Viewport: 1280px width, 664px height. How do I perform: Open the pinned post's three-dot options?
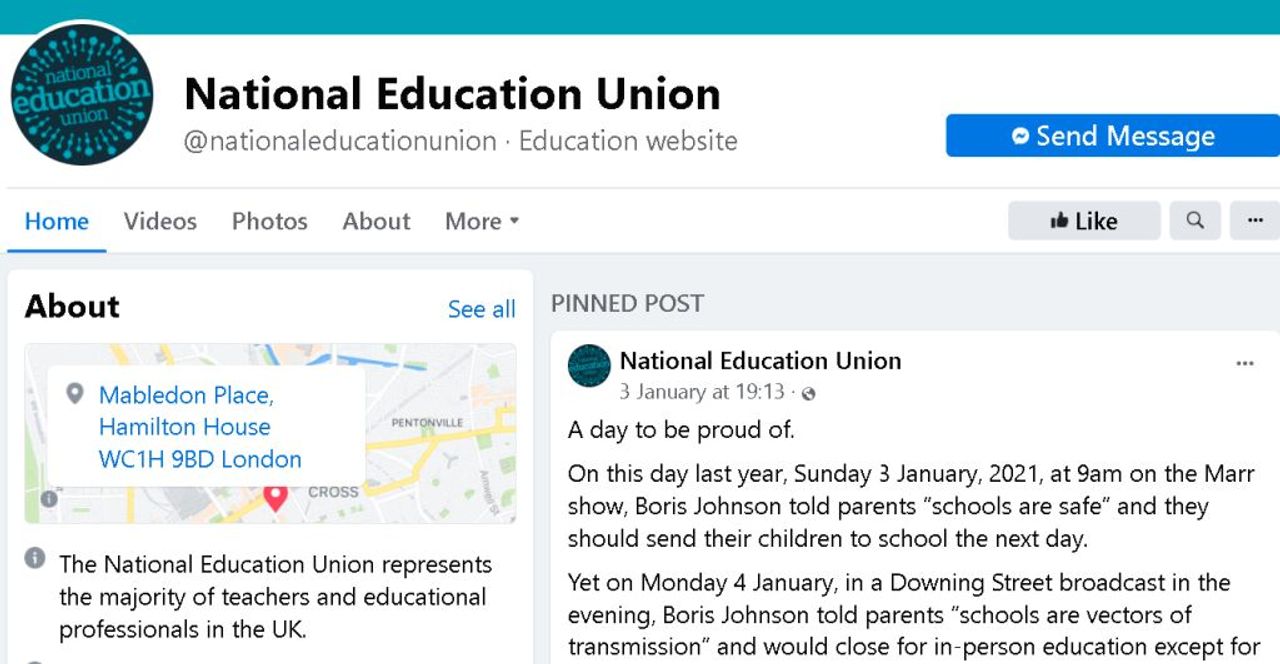[x=1245, y=363]
